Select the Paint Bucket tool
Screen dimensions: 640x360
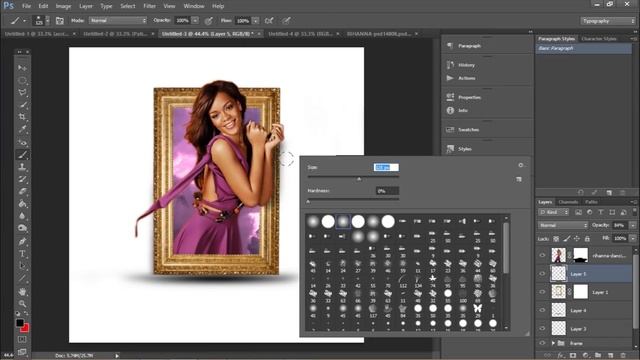[x=22, y=204]
